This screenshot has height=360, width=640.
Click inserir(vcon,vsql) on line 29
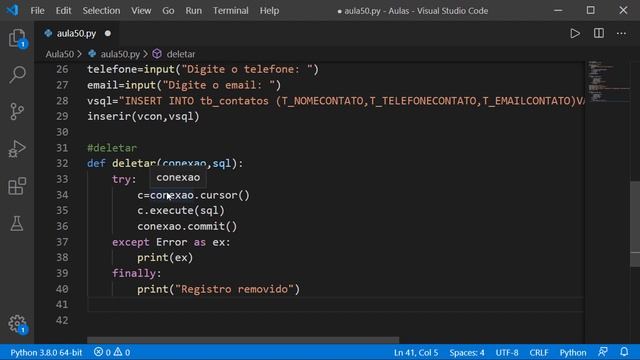pyautogui.click(x=143, y=116)
